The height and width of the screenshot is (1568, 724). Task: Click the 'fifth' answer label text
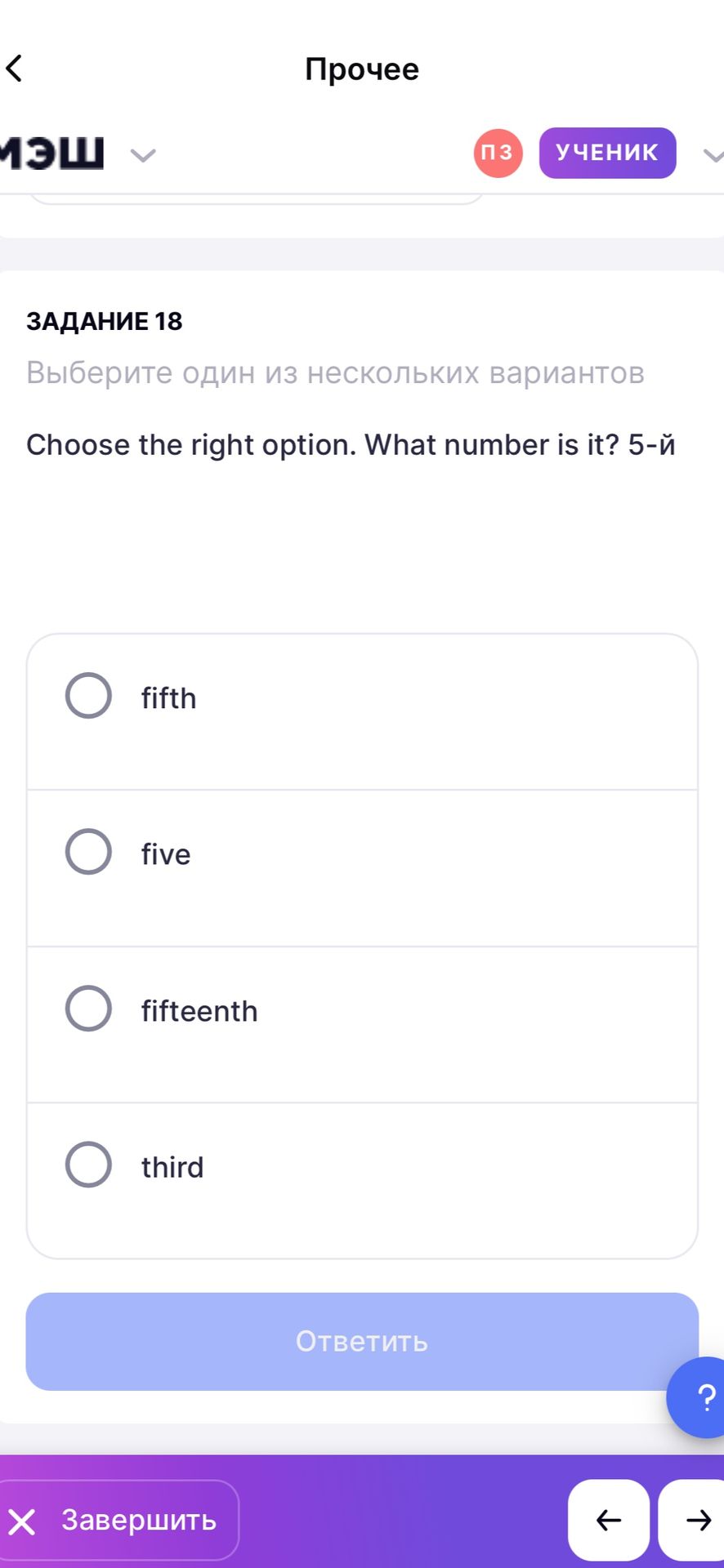[x=168, y=698]
